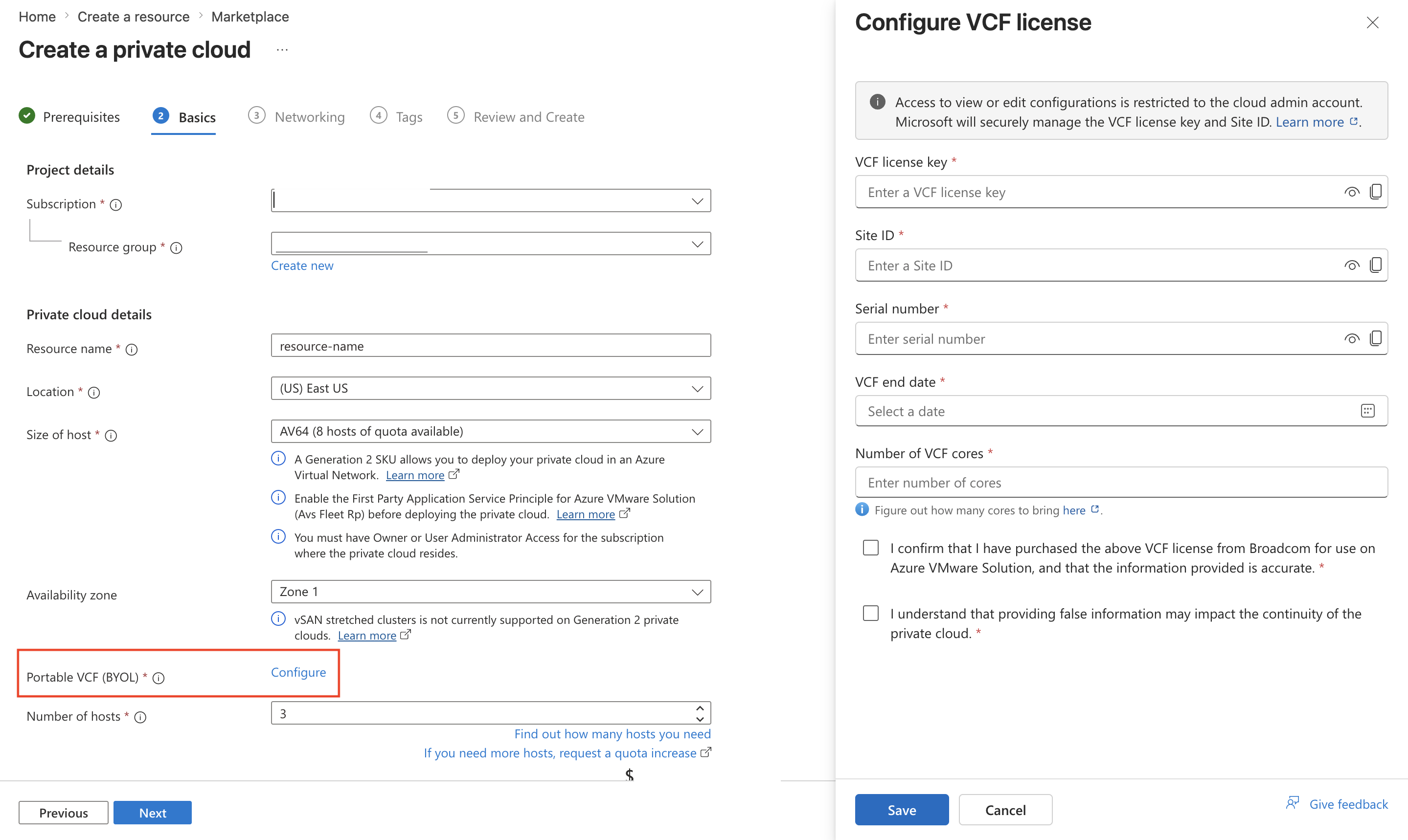Click the info icon in the access banner
Image resolution: width=1408 pixels, height=840 pixels.
877,102
